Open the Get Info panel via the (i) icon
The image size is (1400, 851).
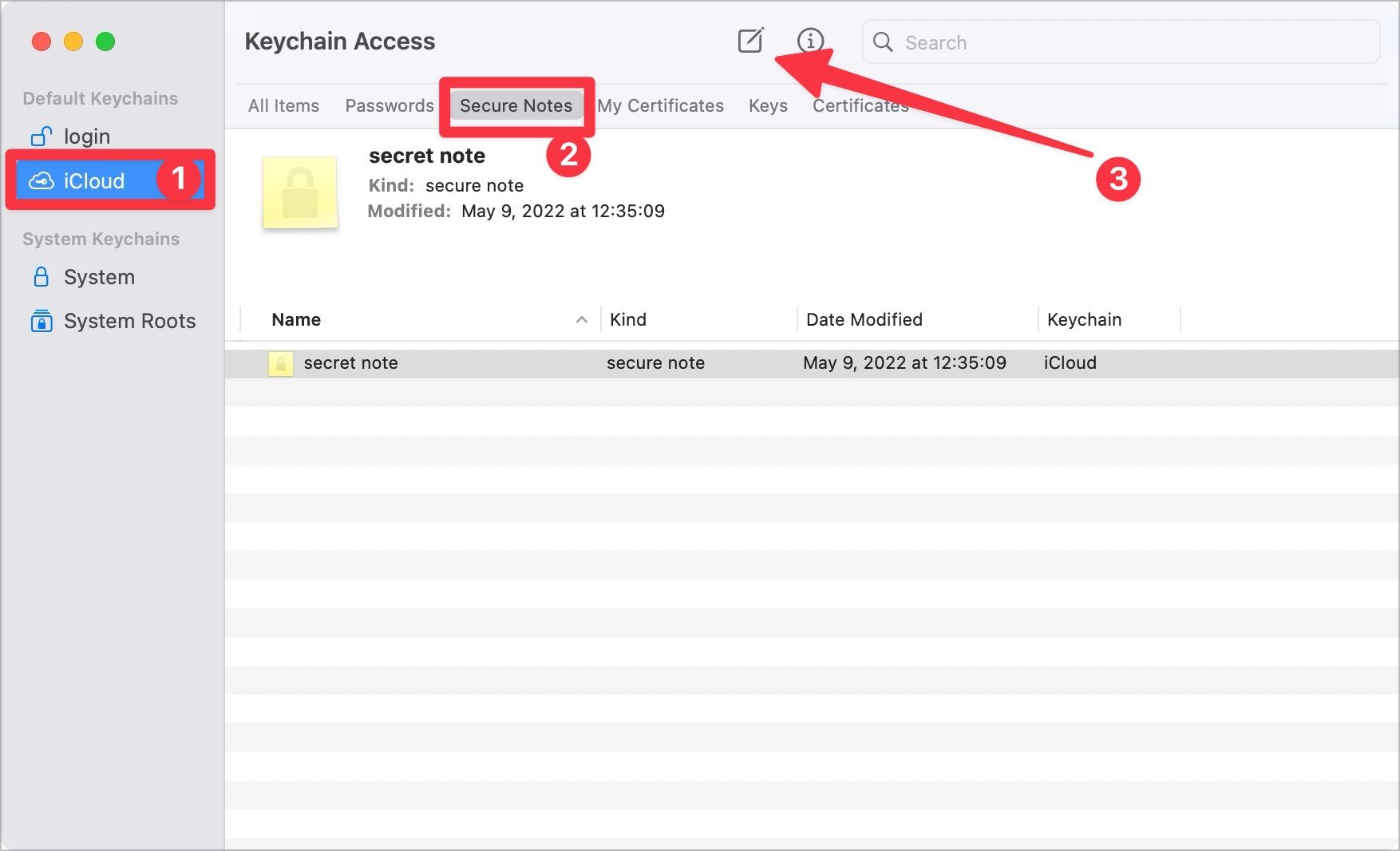coord(811,42)
